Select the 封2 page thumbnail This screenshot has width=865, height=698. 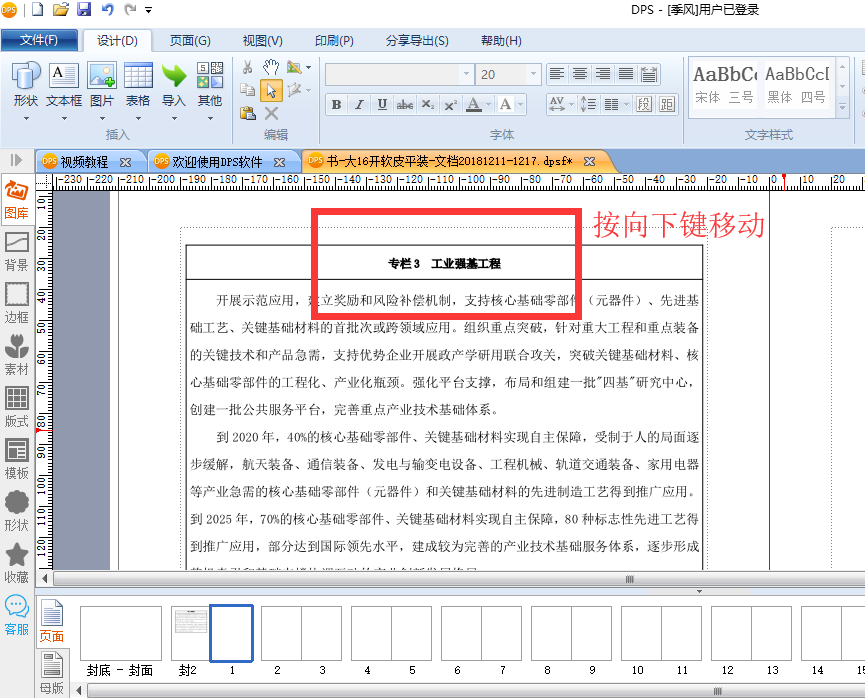pyautogui.click(x=190, y=633)
